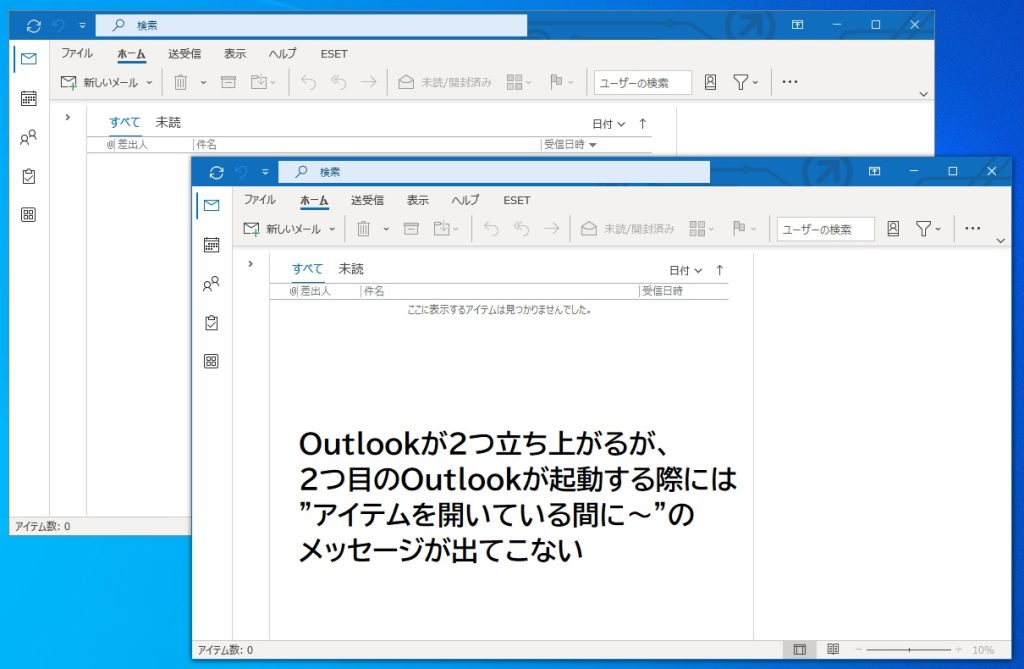Open categorize dropdown in front window toolbar
Viewport: 1024px width, 669px height.
[702, 229]
